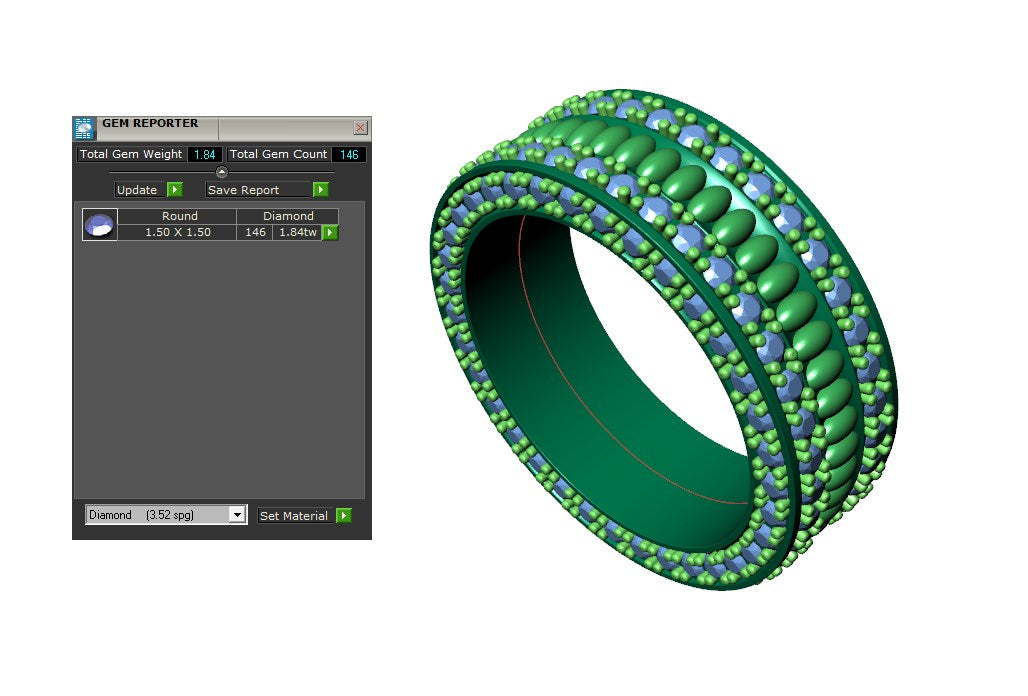The width and height of the screenshot is (1028, 696).
Task: Click the Total Gem Count value 146
Action: (348, 155)
